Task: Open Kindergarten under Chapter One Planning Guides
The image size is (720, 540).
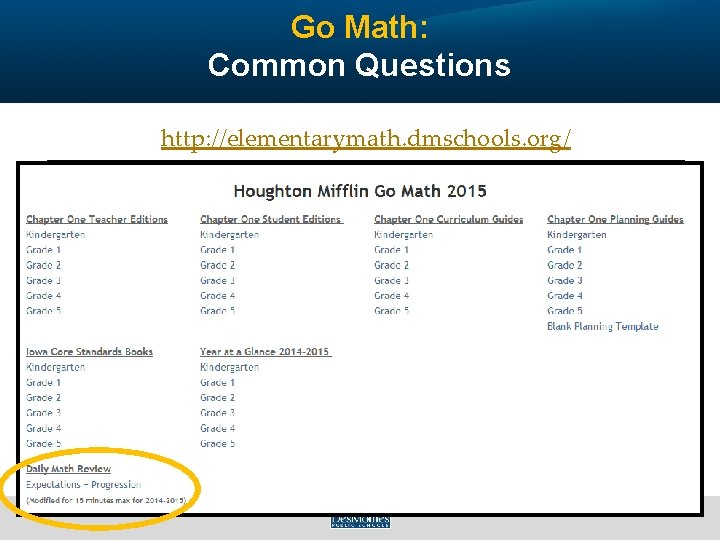Action: point(577,235)
